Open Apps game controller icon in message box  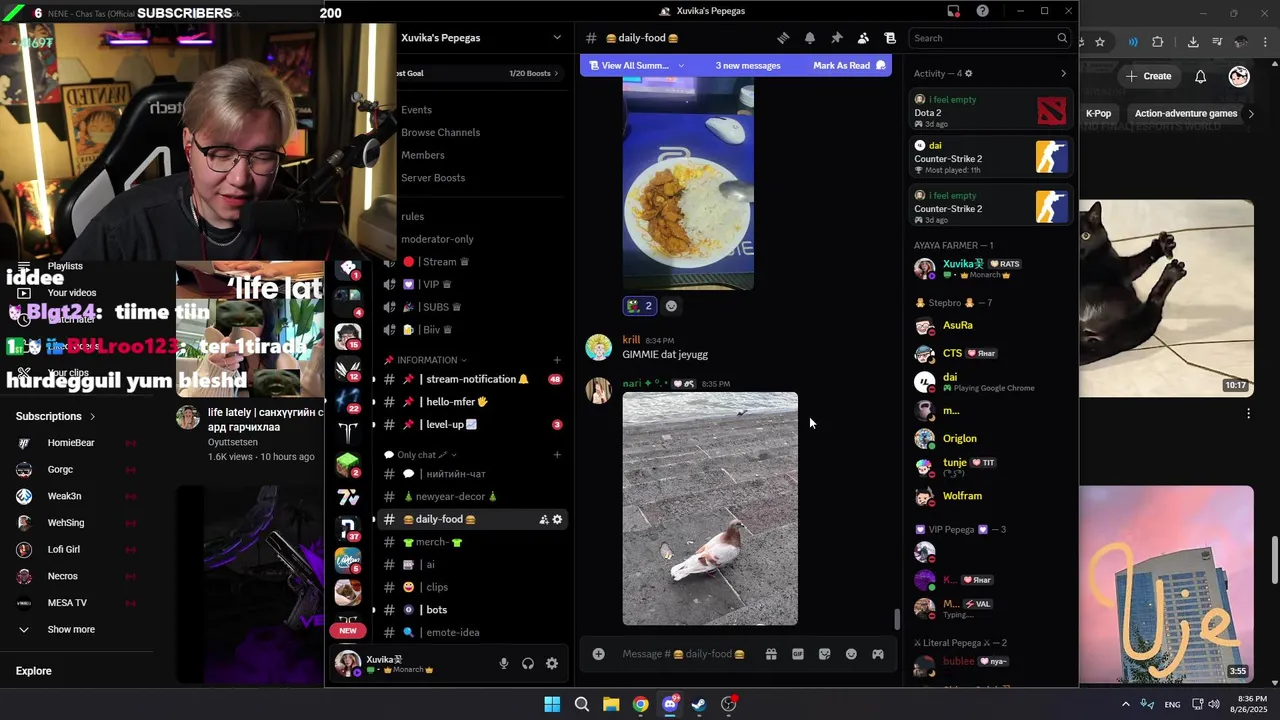[x=878, y=654]
